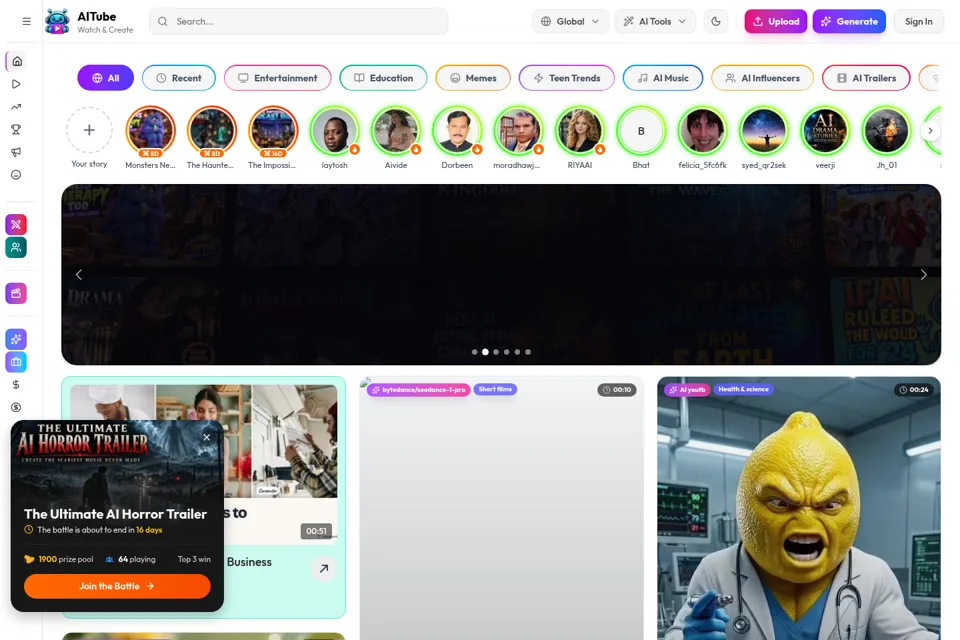Open the megaphone icon in sidebar

tap(17, 152)
